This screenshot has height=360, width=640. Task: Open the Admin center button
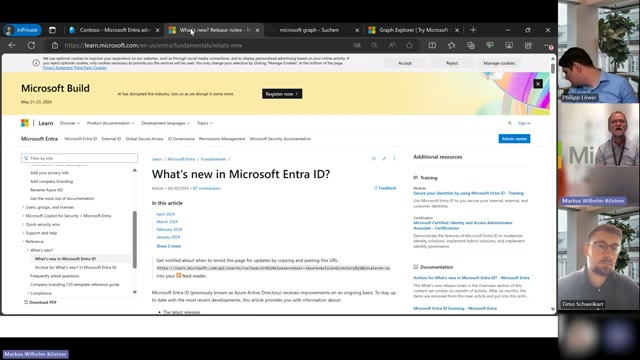[514, 139]
